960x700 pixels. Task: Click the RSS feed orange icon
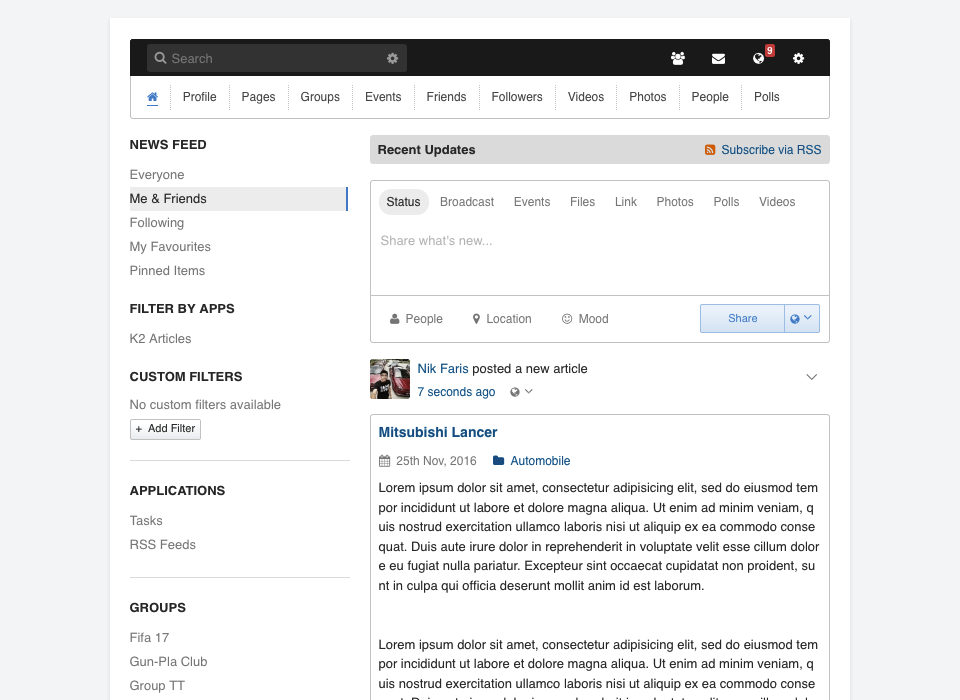tap(710, 150)
